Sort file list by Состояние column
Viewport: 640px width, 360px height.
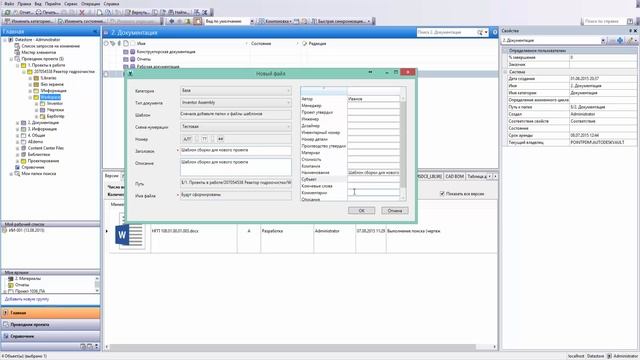[x=261, y=43]
